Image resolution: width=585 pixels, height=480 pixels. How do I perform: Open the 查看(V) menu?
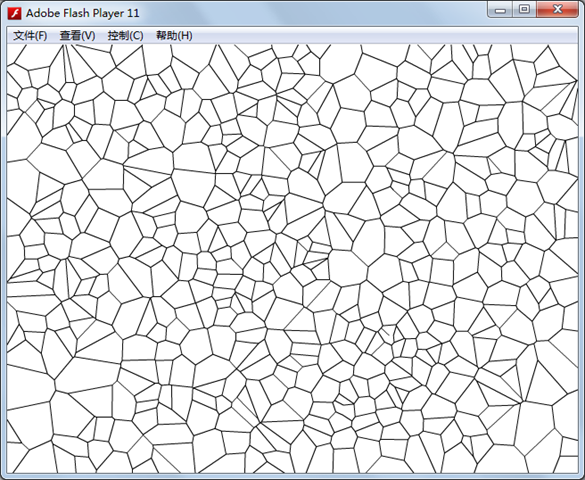pyautogui.click(x=77, y=36)
